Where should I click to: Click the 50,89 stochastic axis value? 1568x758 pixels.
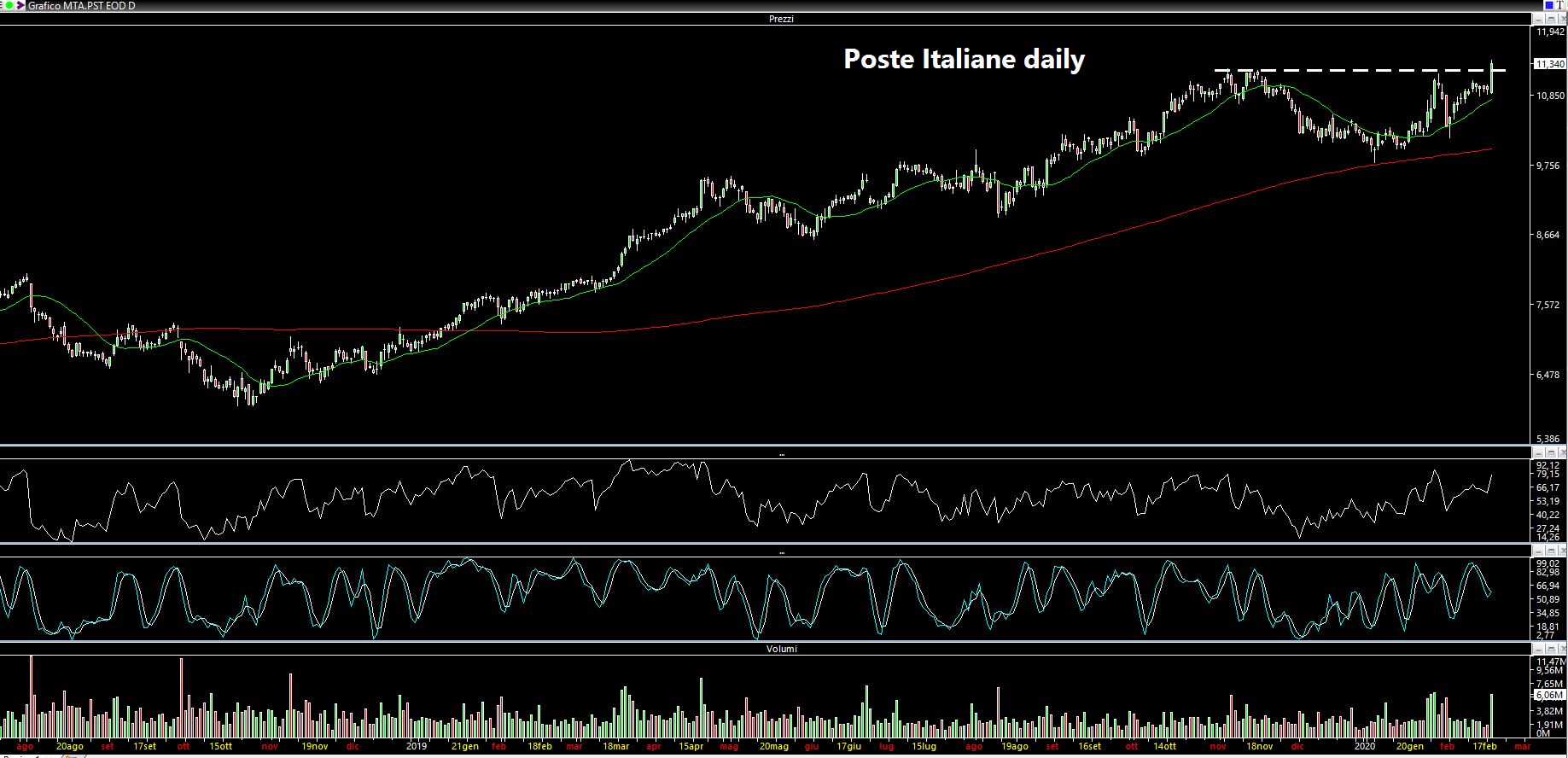click(x=1548, y=599)
